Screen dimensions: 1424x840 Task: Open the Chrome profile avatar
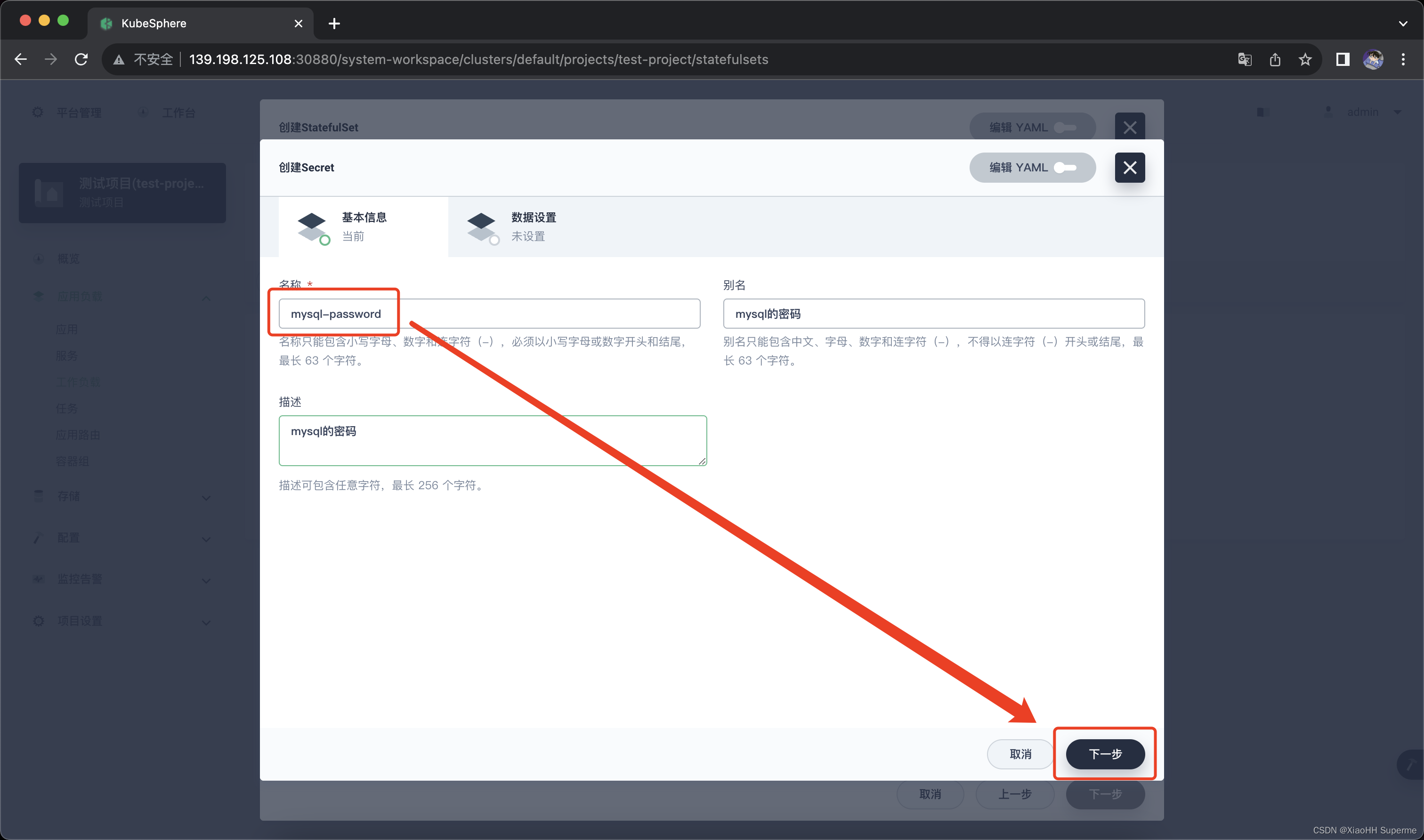coord(1373,59)
